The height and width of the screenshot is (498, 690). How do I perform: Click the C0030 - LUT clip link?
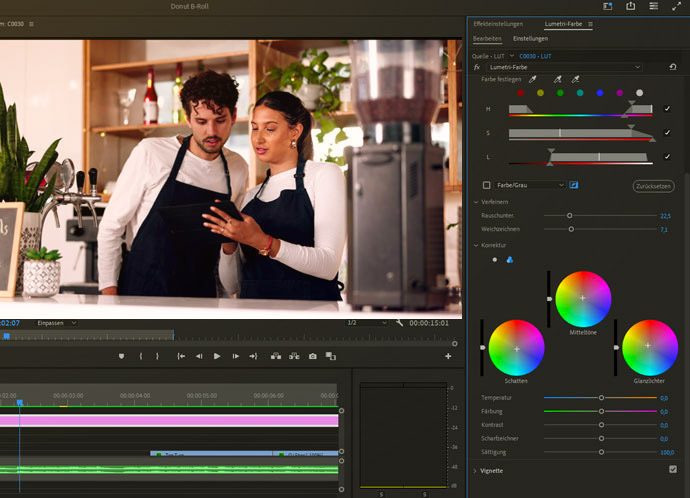tap(535, 56)
